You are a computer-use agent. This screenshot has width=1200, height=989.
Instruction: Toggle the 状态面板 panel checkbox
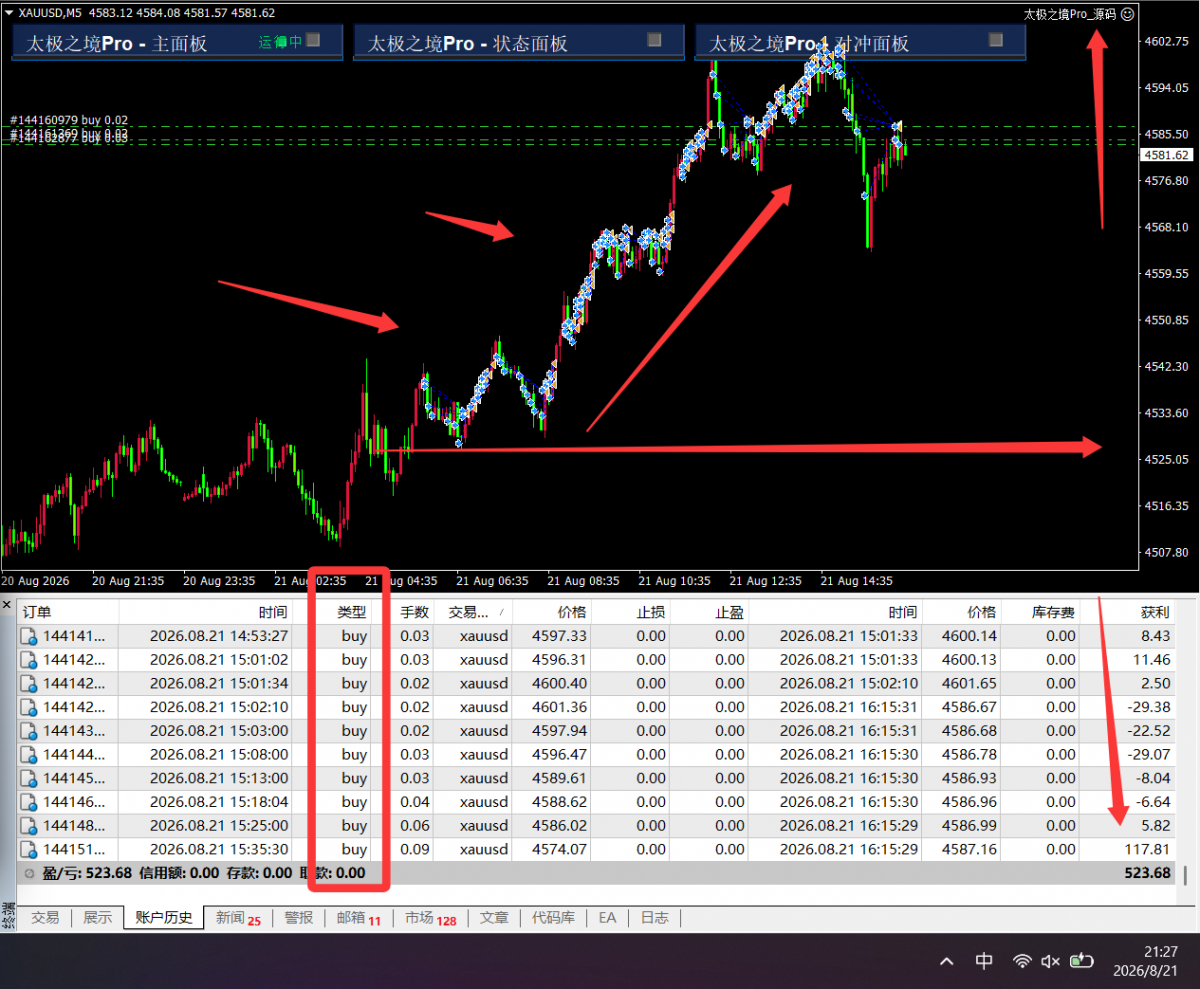pos(655,40)
